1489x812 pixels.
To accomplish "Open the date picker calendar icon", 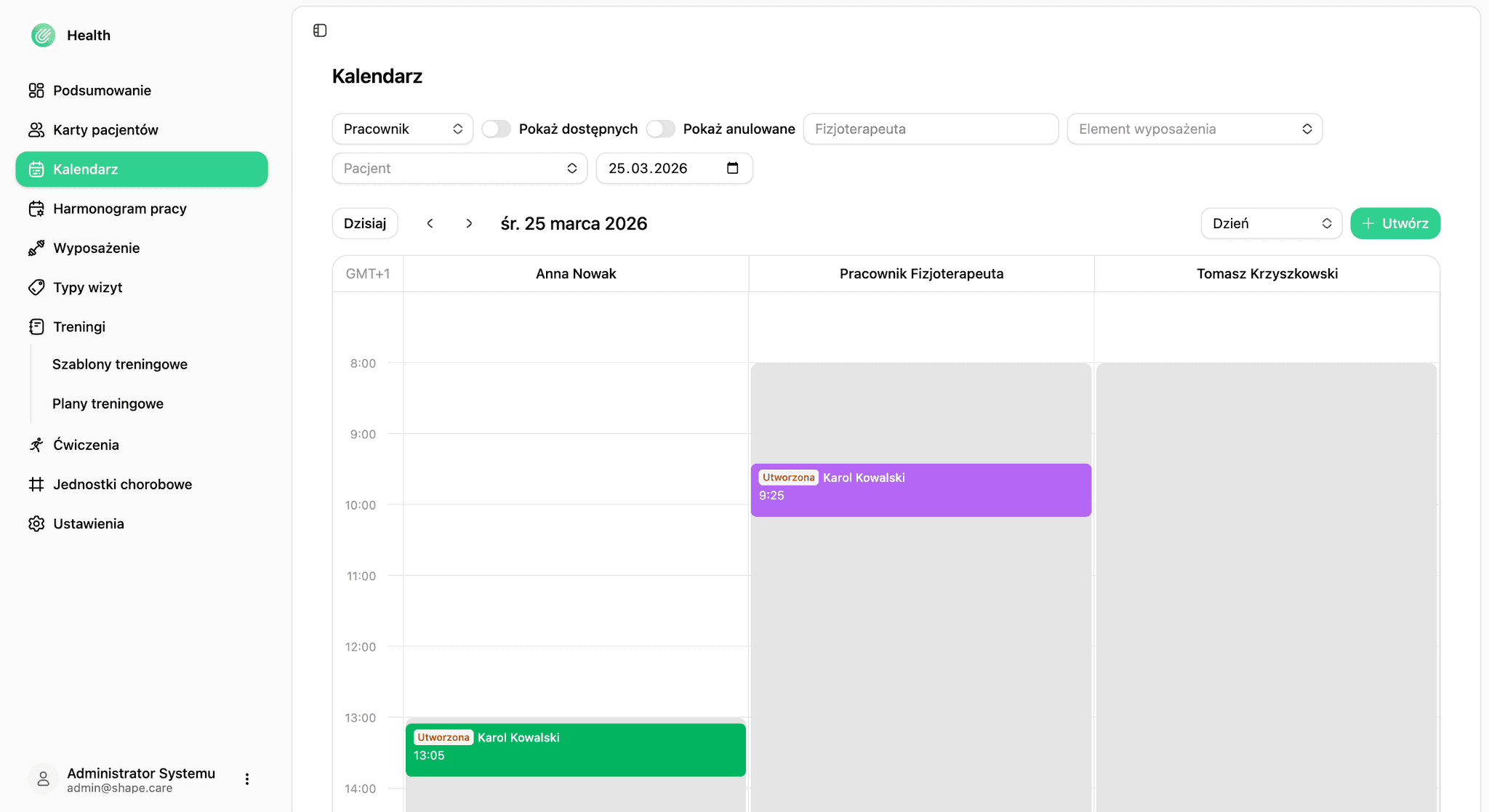I will click(x=733, y=168).
